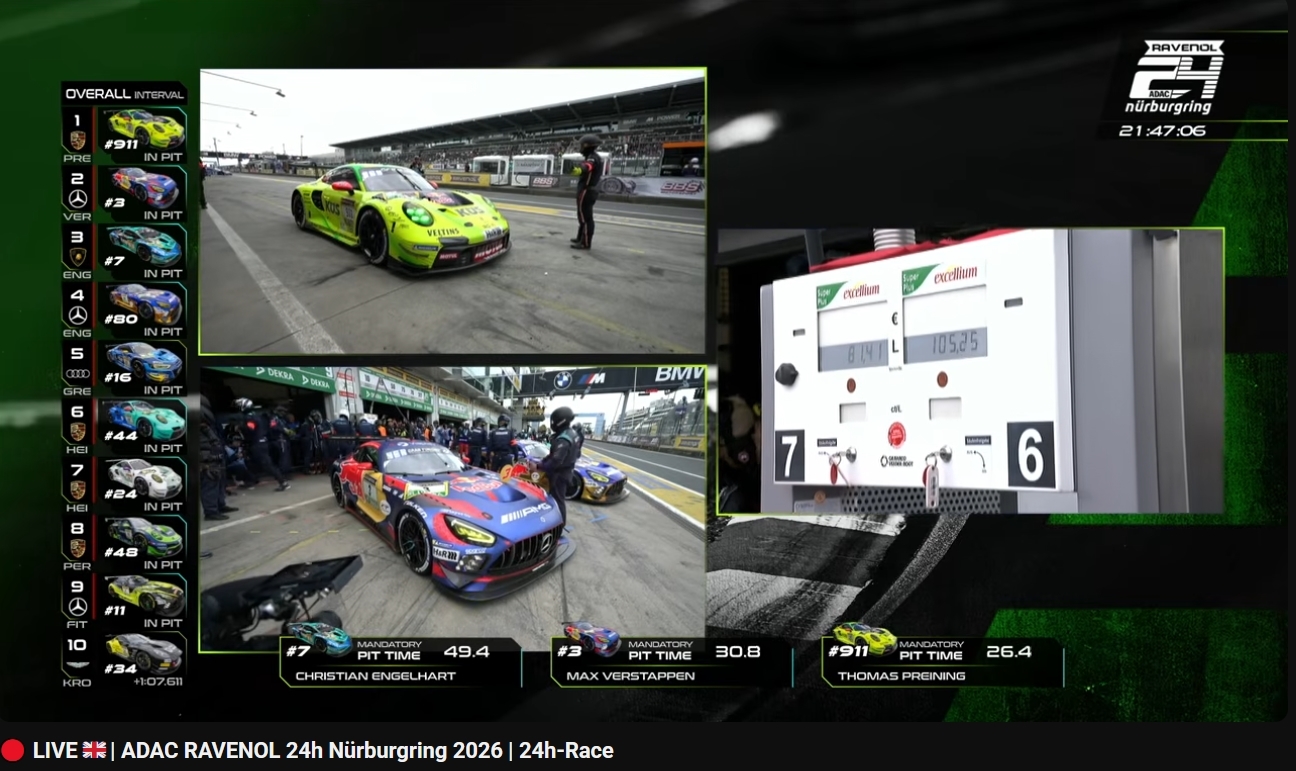Click the Porsche logo beside #44
The image size is (1296, 771).
click(77, 431)
